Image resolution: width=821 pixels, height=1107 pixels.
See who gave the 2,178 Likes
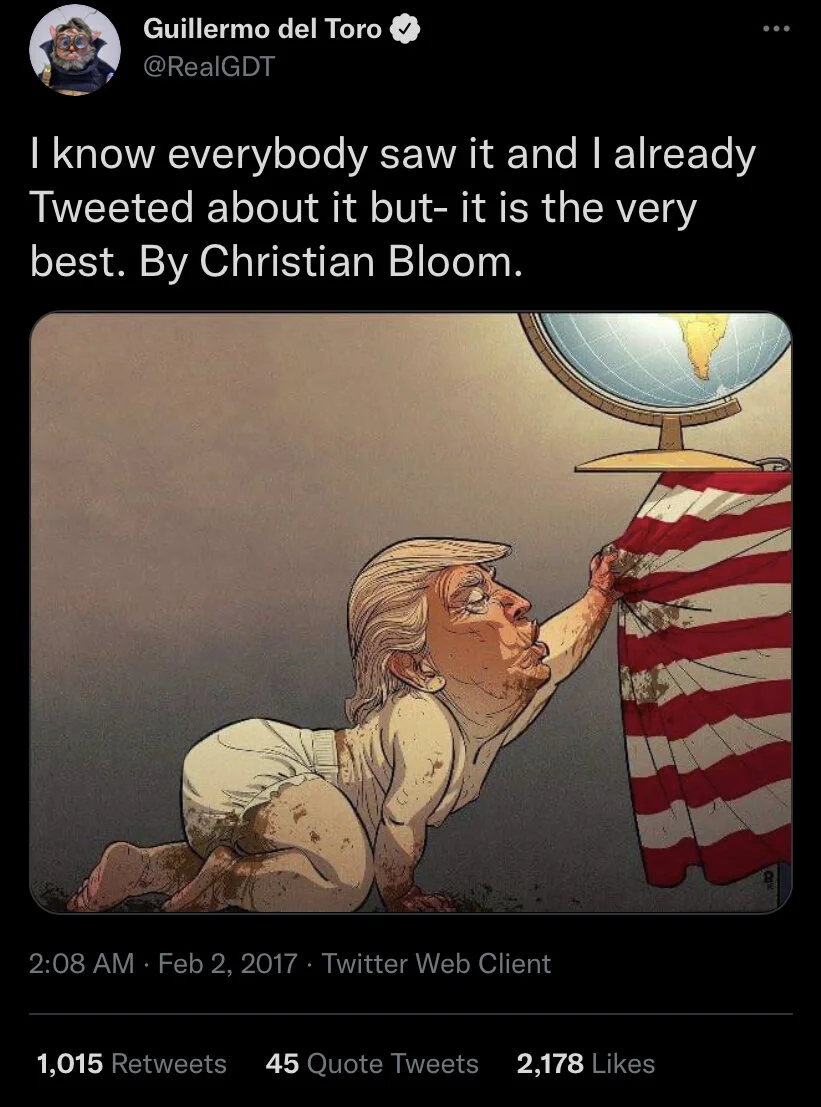click(x=586, y=1063)
